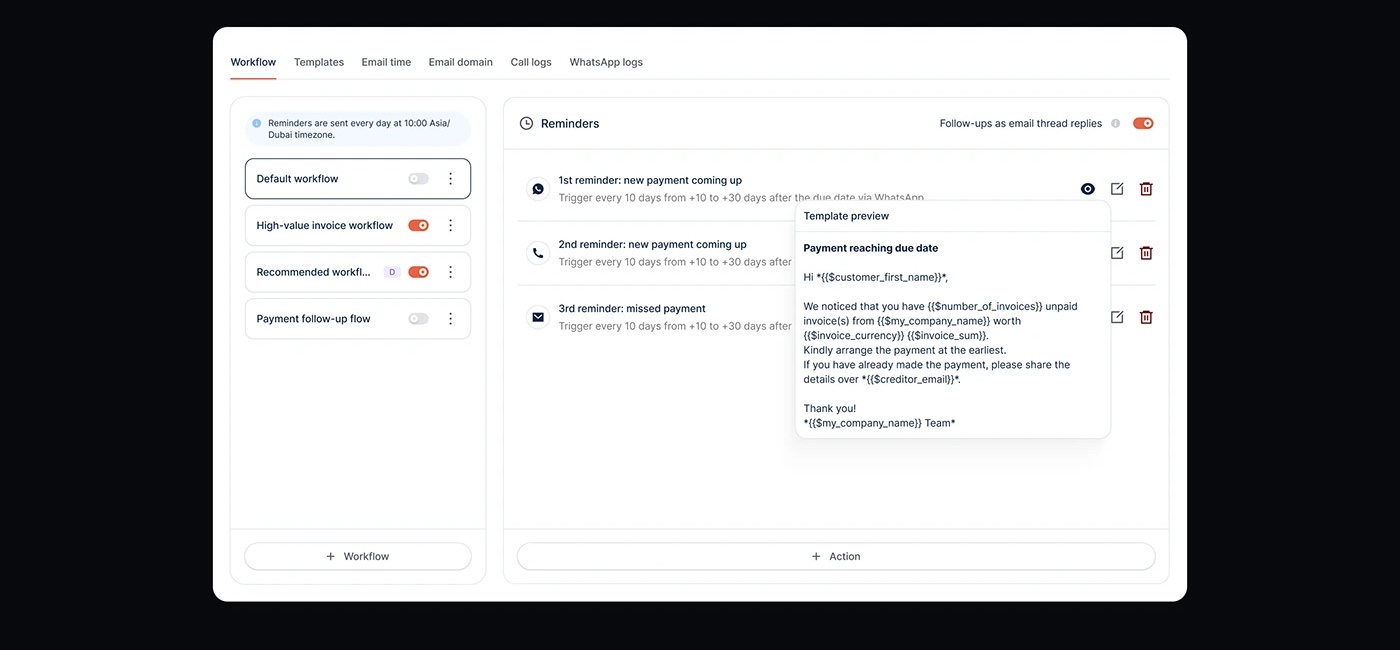Viewport: 1400px width, 650px height.
Task: Click 1st reminder: new payment coming up
Action: click(650, 181)
